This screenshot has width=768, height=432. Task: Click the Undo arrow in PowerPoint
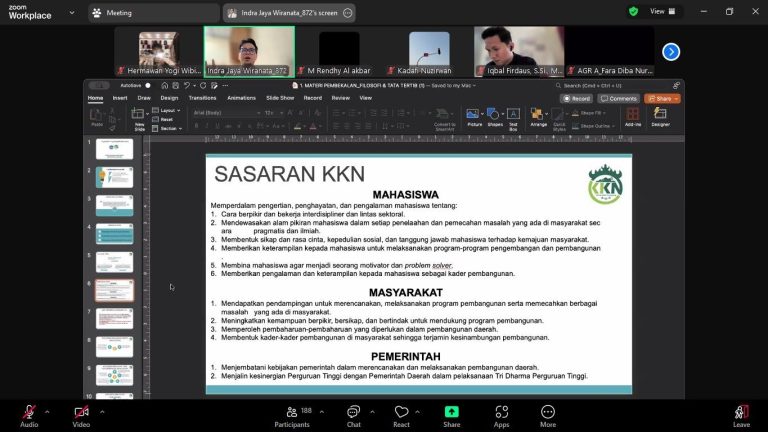pyautogui.click(x=187, y=86)
